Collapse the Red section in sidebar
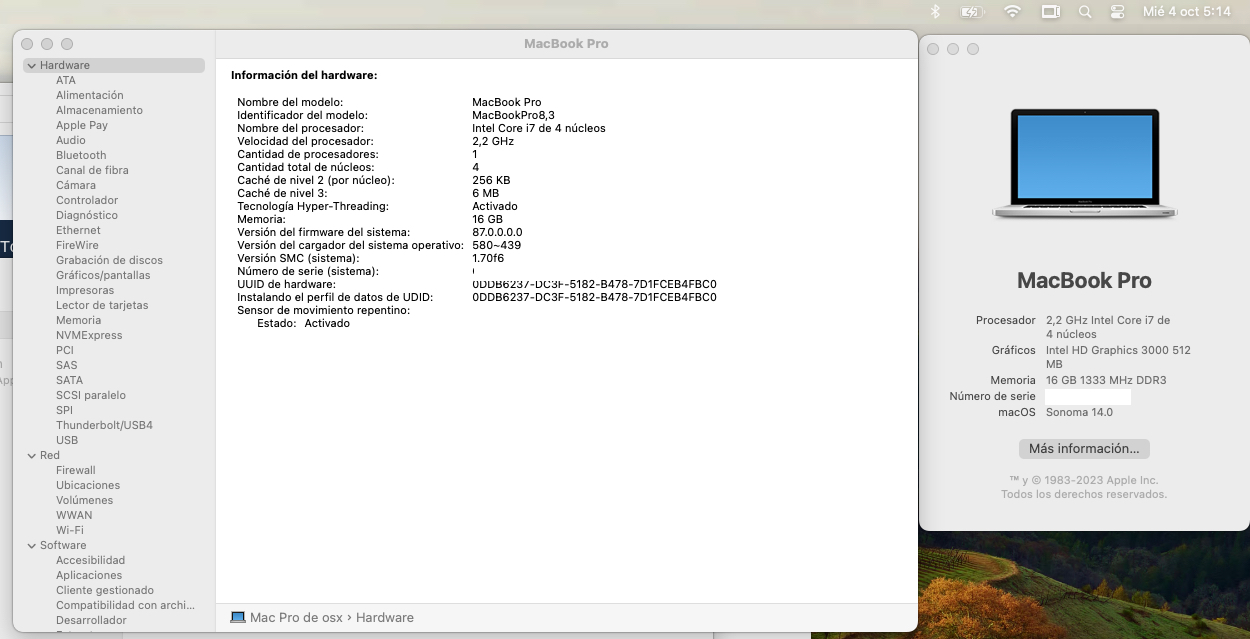Screen dimensions: 1250x639 31,455
